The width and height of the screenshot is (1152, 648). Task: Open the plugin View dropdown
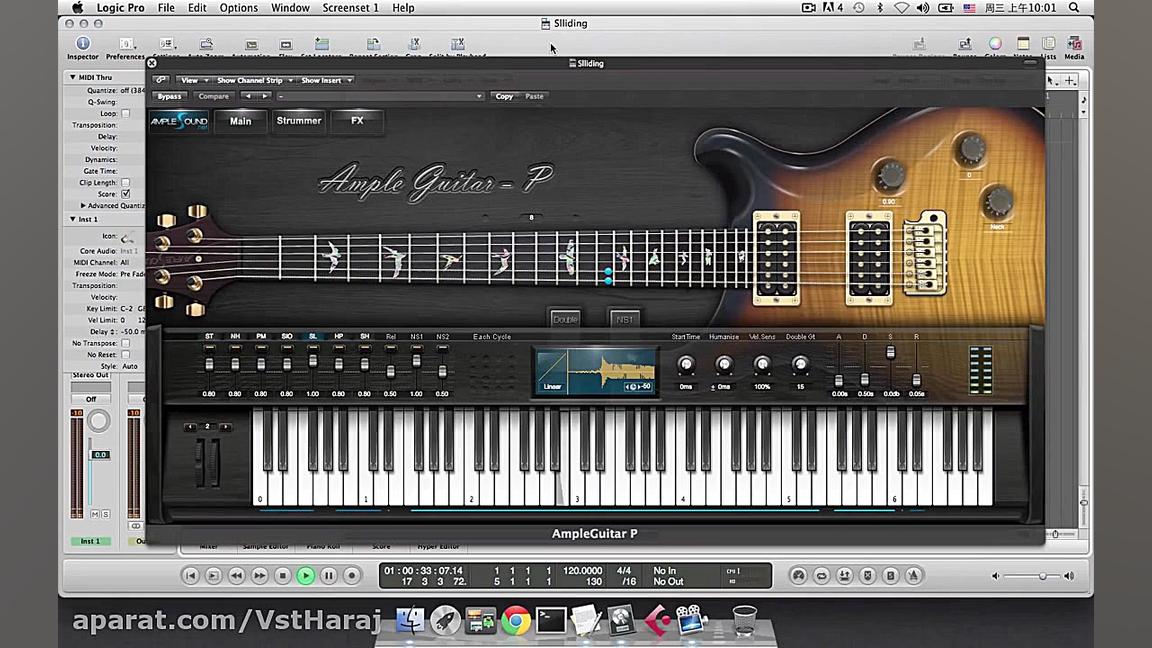[194, 80]
